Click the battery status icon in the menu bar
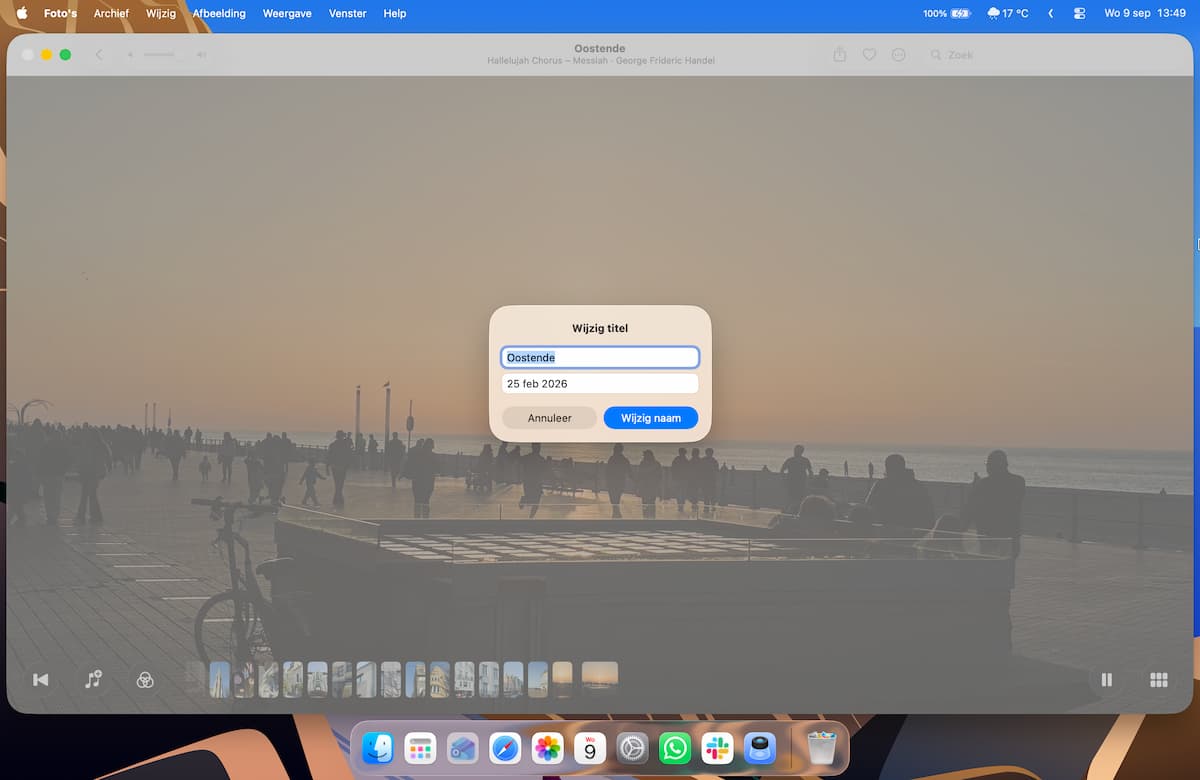Image resolution: width=1200 pixels, height=780 pixels. coord(960,13)
